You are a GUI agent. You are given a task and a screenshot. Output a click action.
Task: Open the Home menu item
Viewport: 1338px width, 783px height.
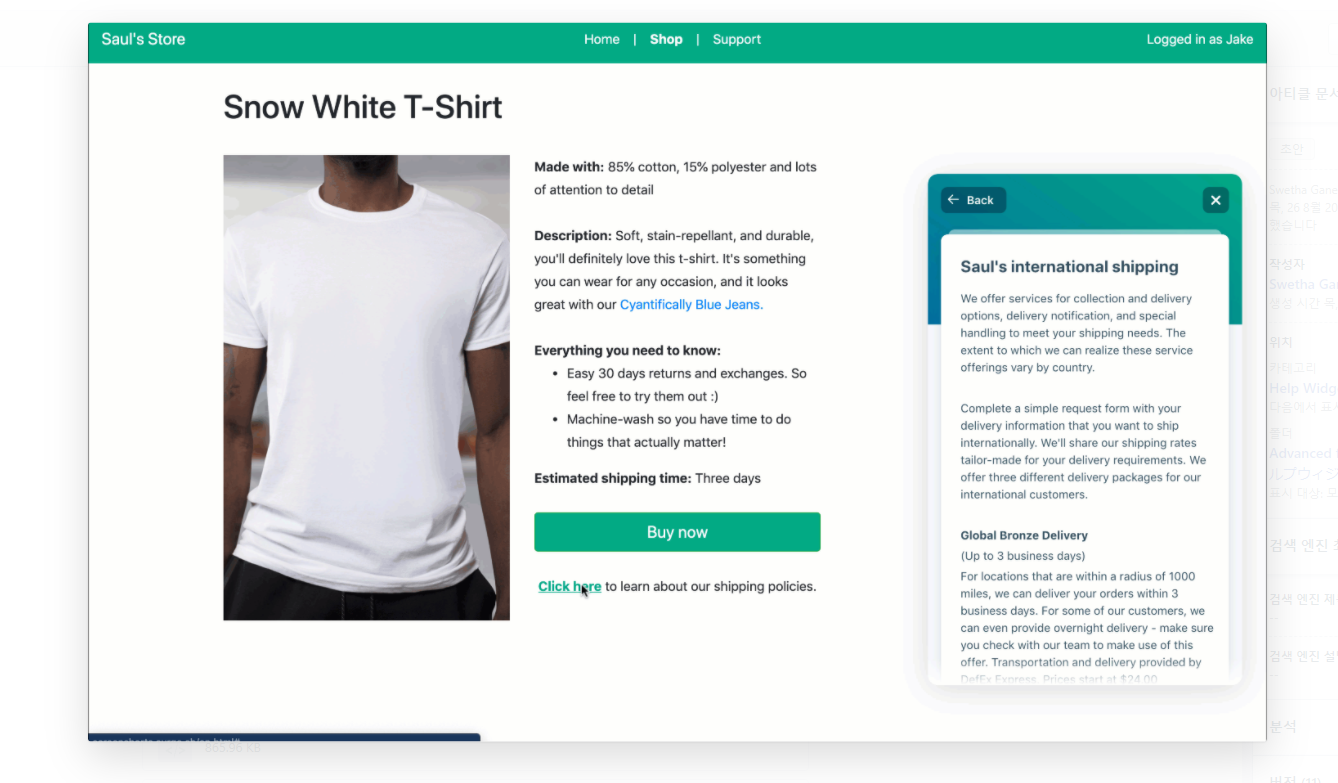602,40
